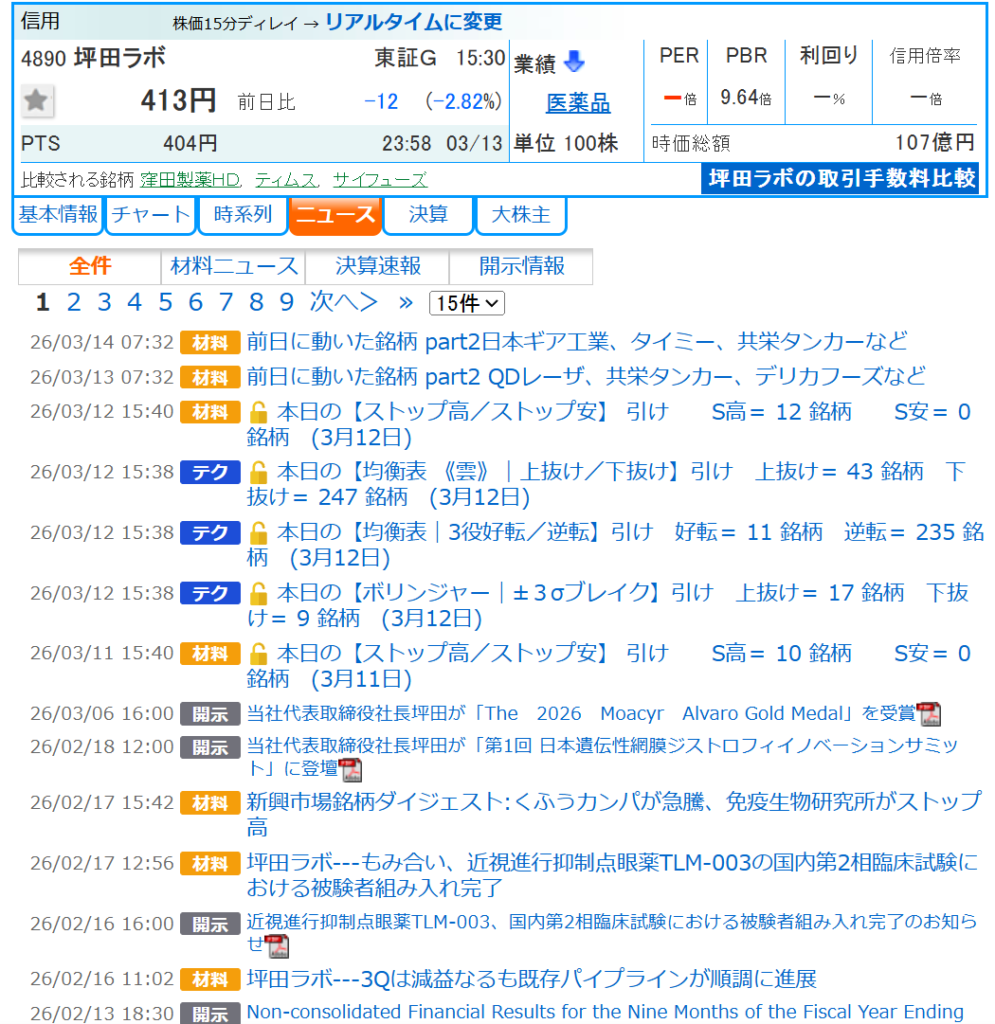The height and width of the screenshot is (1024, 995).
Task: Open PDF icon for Moacyr Alvaro Gold Medal disclosure
Action: pos(929,714)
